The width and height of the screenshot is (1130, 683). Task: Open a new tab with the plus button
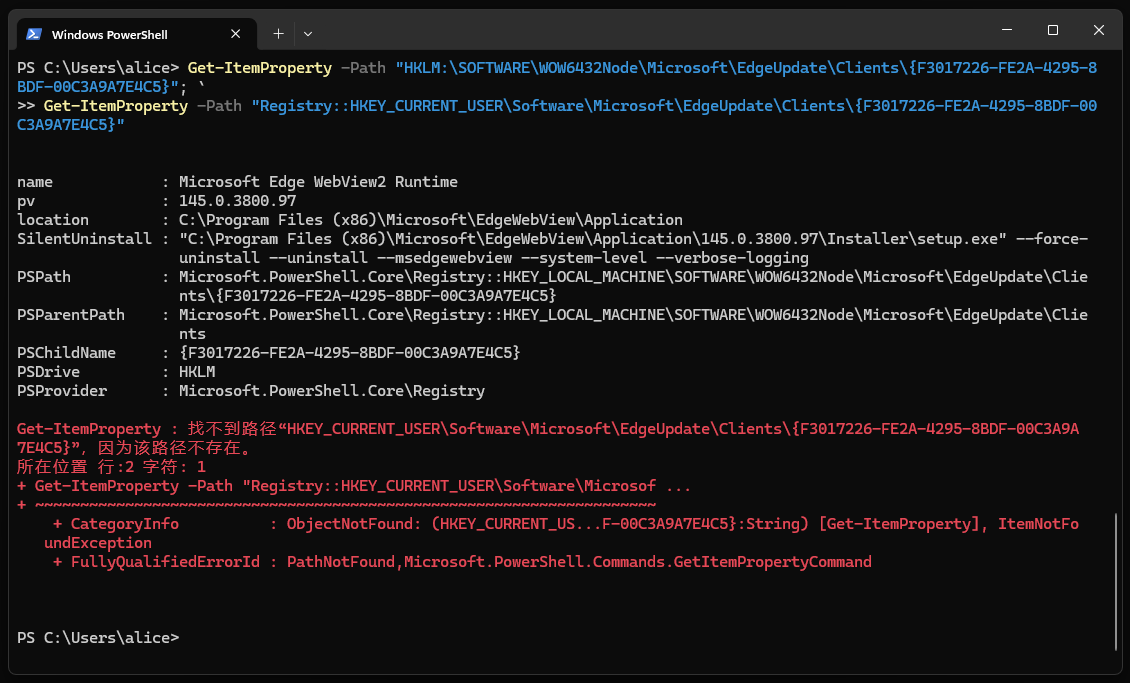click(x=278, y=34)
